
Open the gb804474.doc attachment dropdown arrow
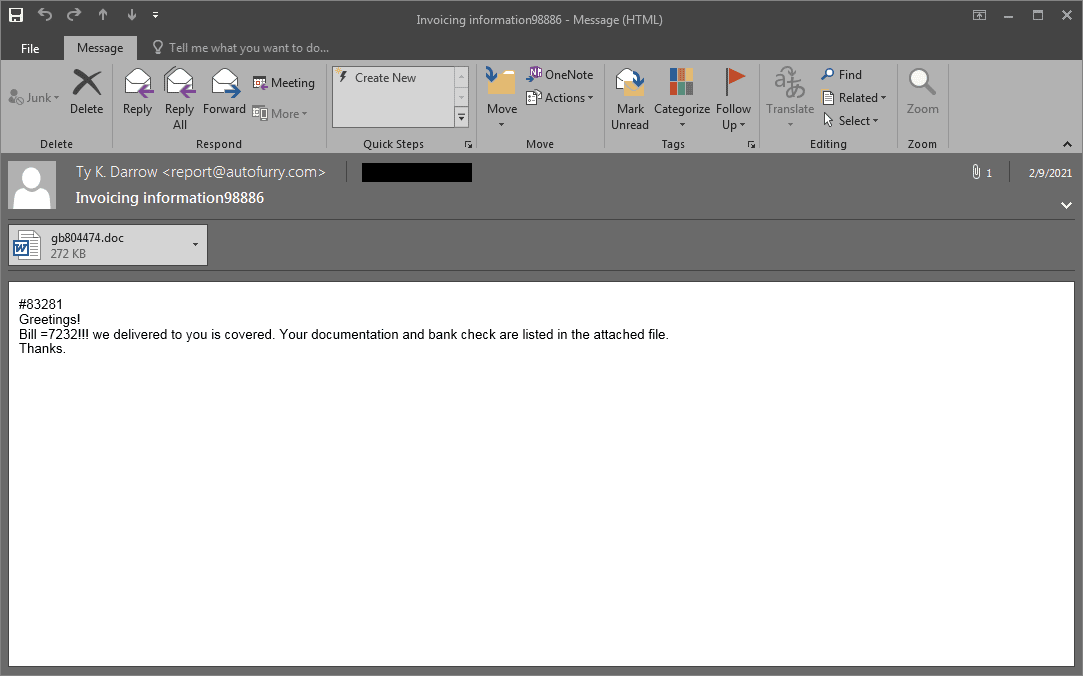tap(195, 244)
